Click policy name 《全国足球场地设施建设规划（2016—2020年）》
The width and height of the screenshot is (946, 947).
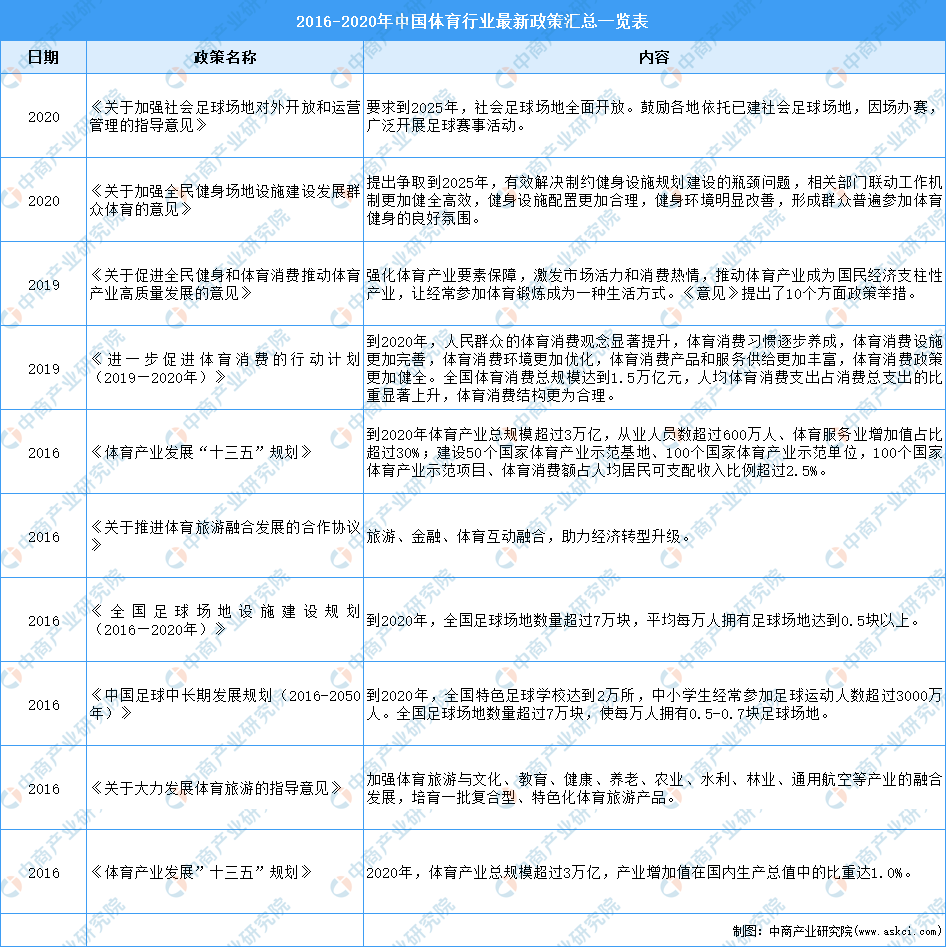click(x=225, y=620)
